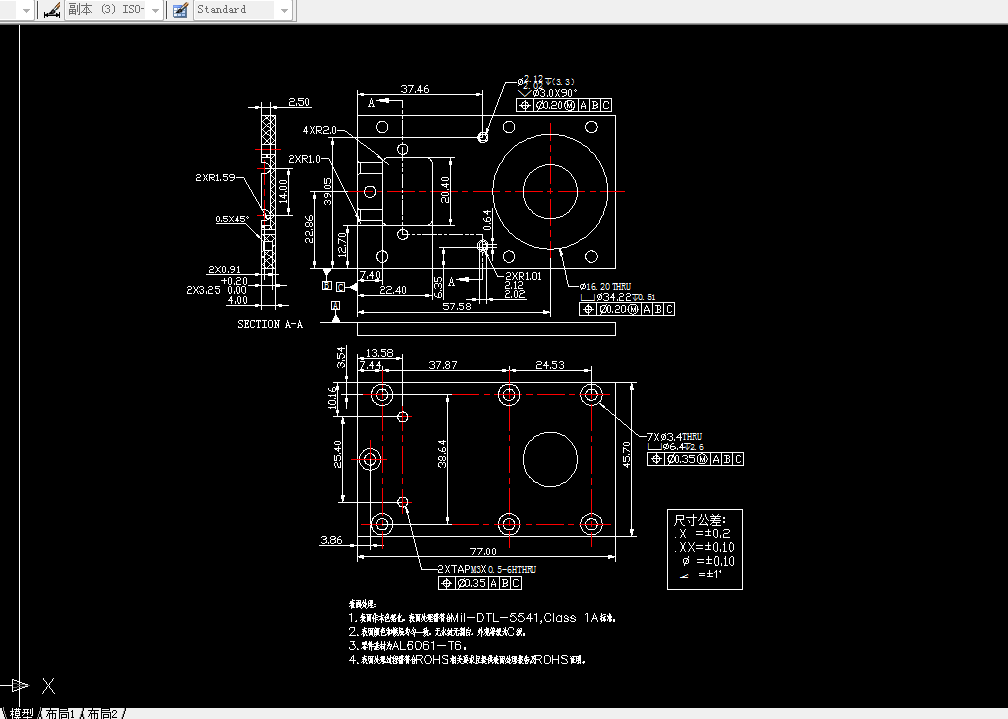Select the 2.50 dimension on section view

[299, 102]
